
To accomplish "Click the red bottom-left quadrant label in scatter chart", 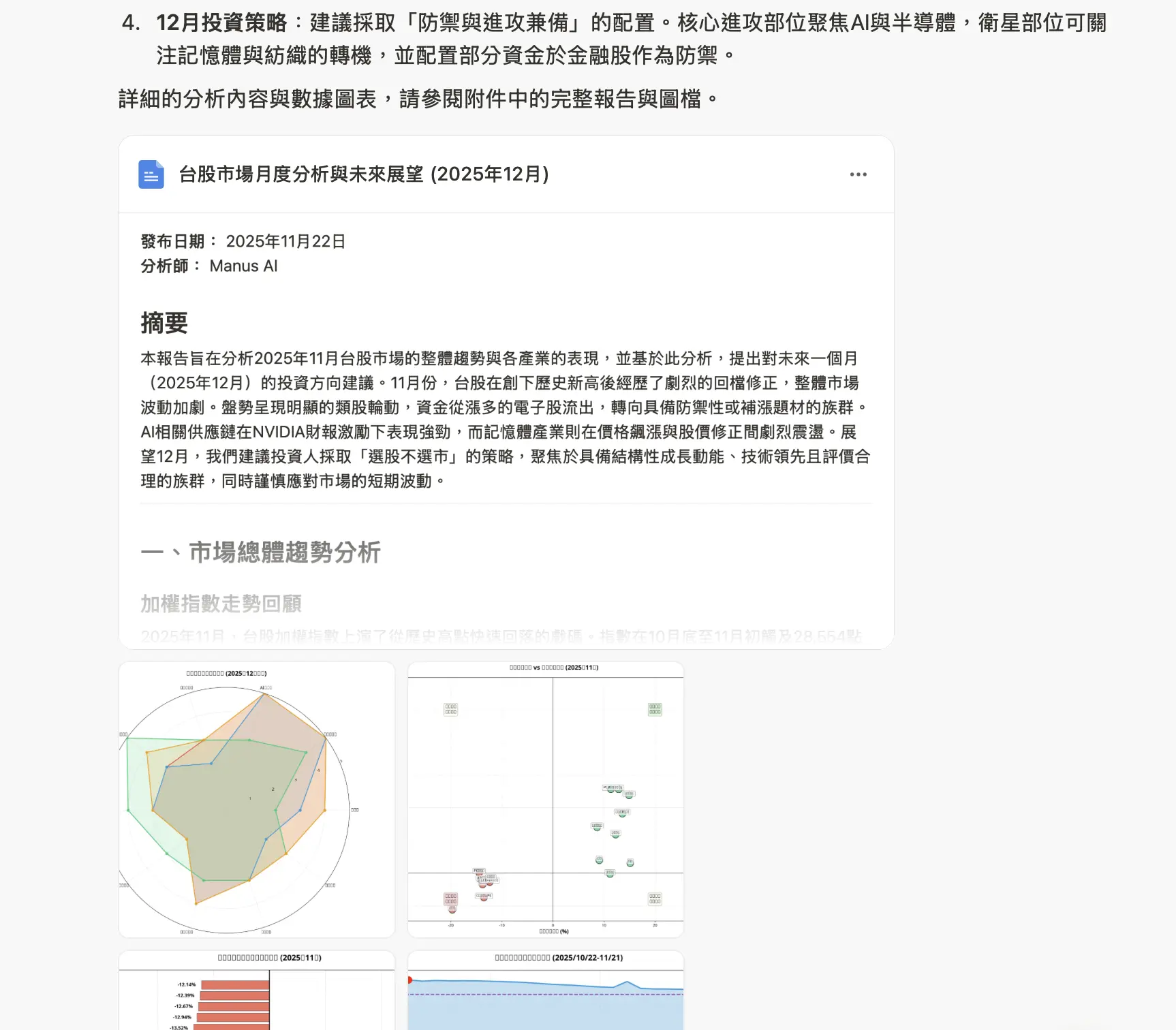I will pyautogui.click(x=450, y=899).
